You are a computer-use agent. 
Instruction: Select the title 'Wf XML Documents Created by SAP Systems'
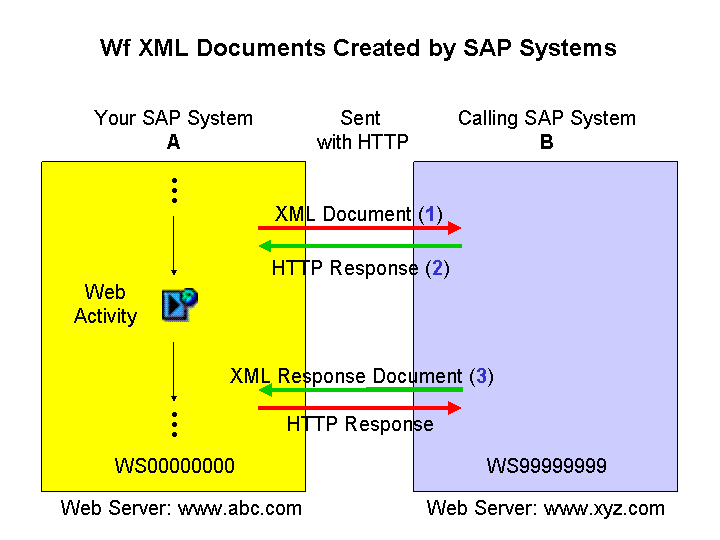click(358, 48)
